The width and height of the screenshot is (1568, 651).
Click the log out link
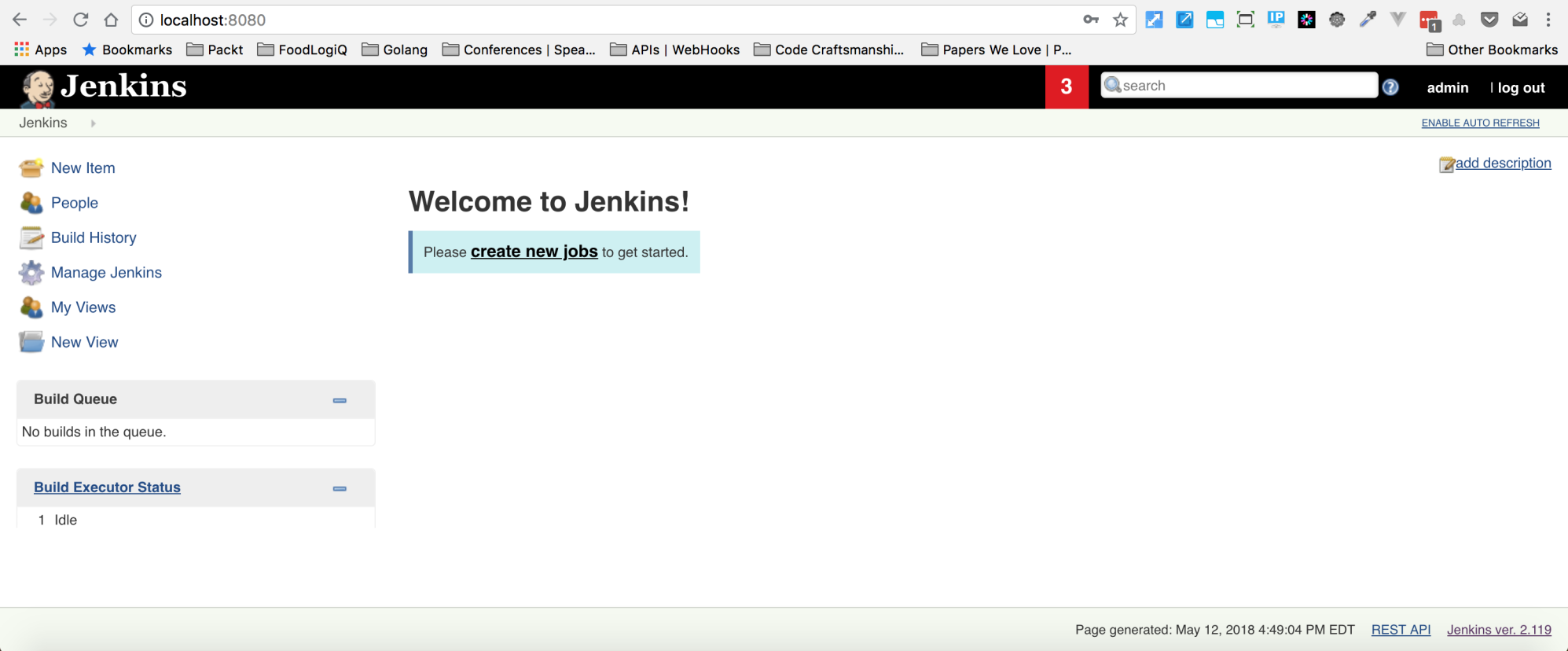click(x=1521, y=87)
